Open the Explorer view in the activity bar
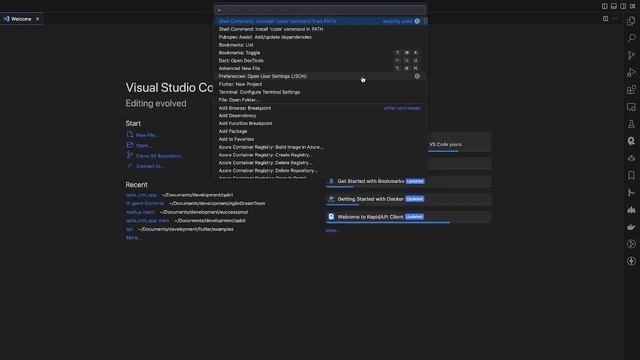Image resolution: width=640 pixels, height=360 pixels. point(631,21)
